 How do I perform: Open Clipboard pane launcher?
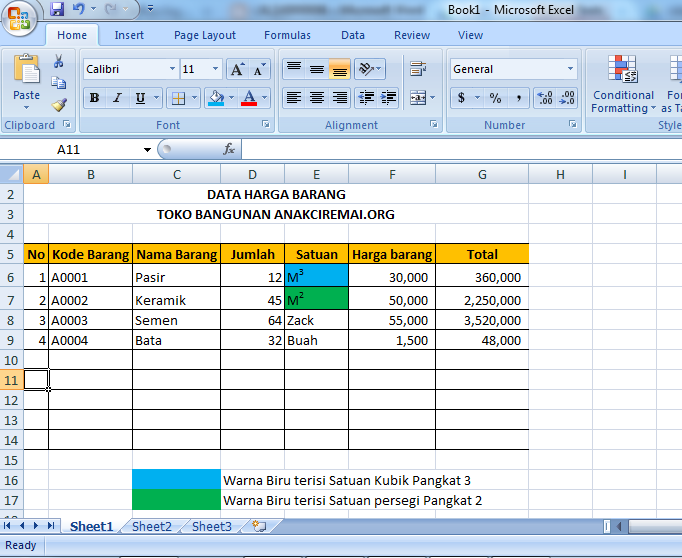pos(67,124)
